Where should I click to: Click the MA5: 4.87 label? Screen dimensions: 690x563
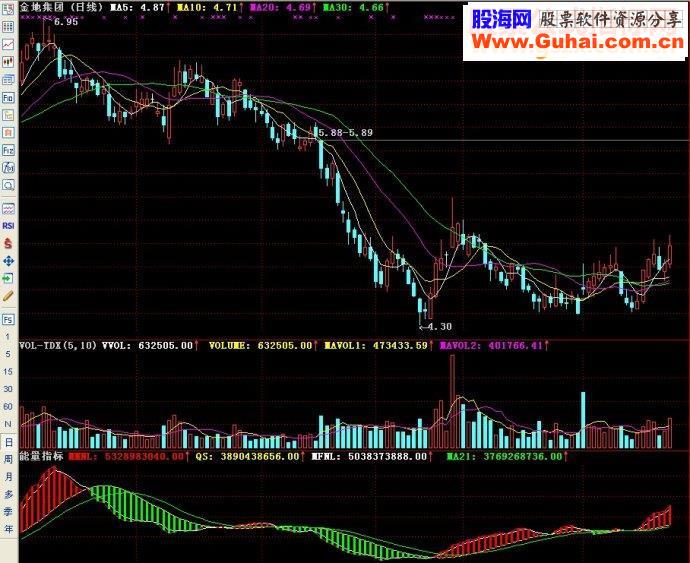coord(137,7)
